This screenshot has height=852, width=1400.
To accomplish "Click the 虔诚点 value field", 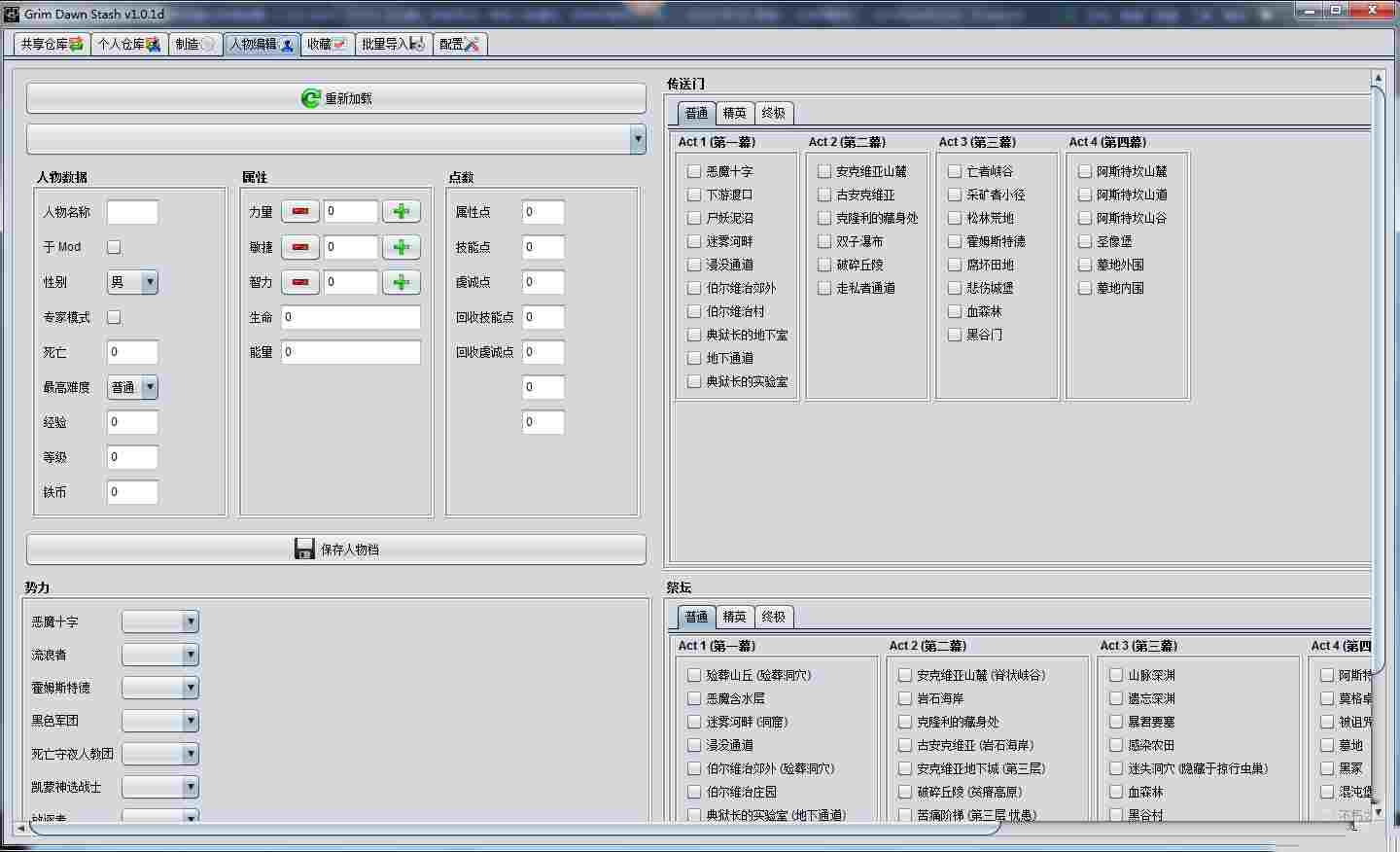I will (x=543, y=282).
